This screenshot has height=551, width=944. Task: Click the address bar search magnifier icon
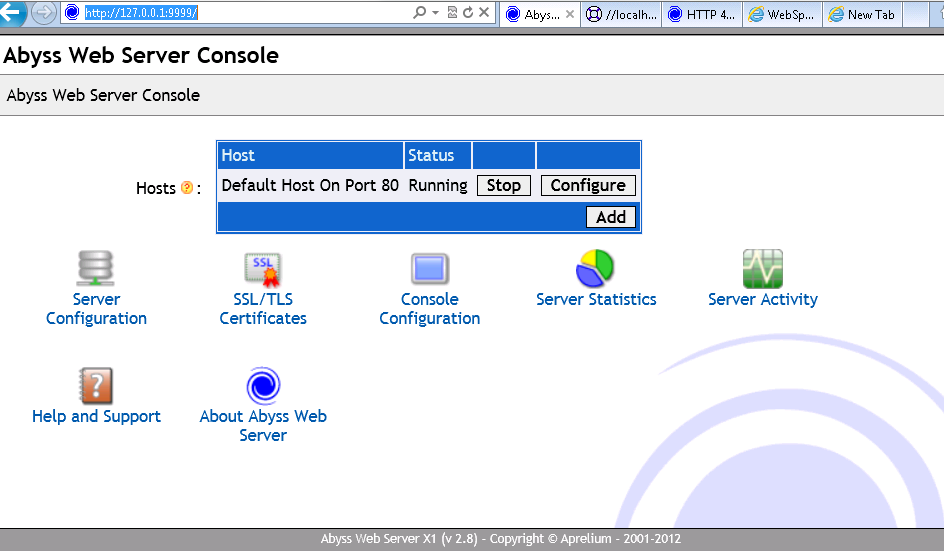click(x=420, y=12)
